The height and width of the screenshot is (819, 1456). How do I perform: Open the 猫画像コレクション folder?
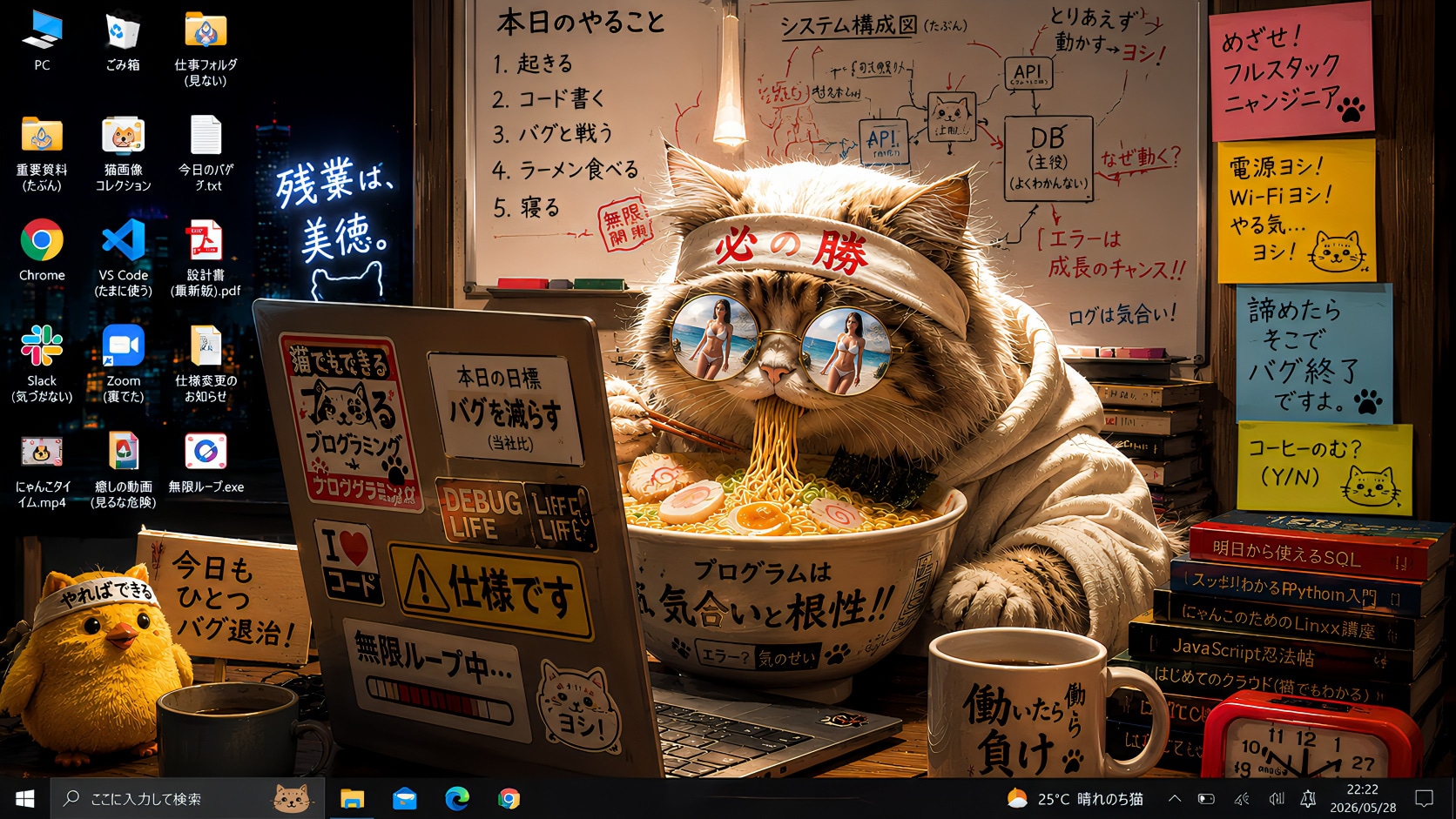tap(123, 153)
